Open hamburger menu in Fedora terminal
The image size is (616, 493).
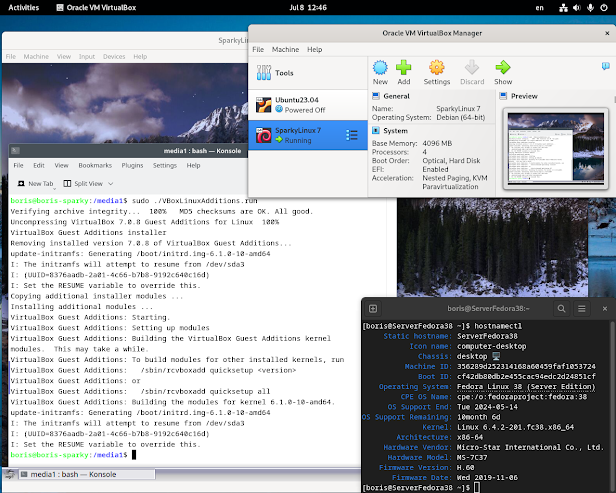[582, 309]
